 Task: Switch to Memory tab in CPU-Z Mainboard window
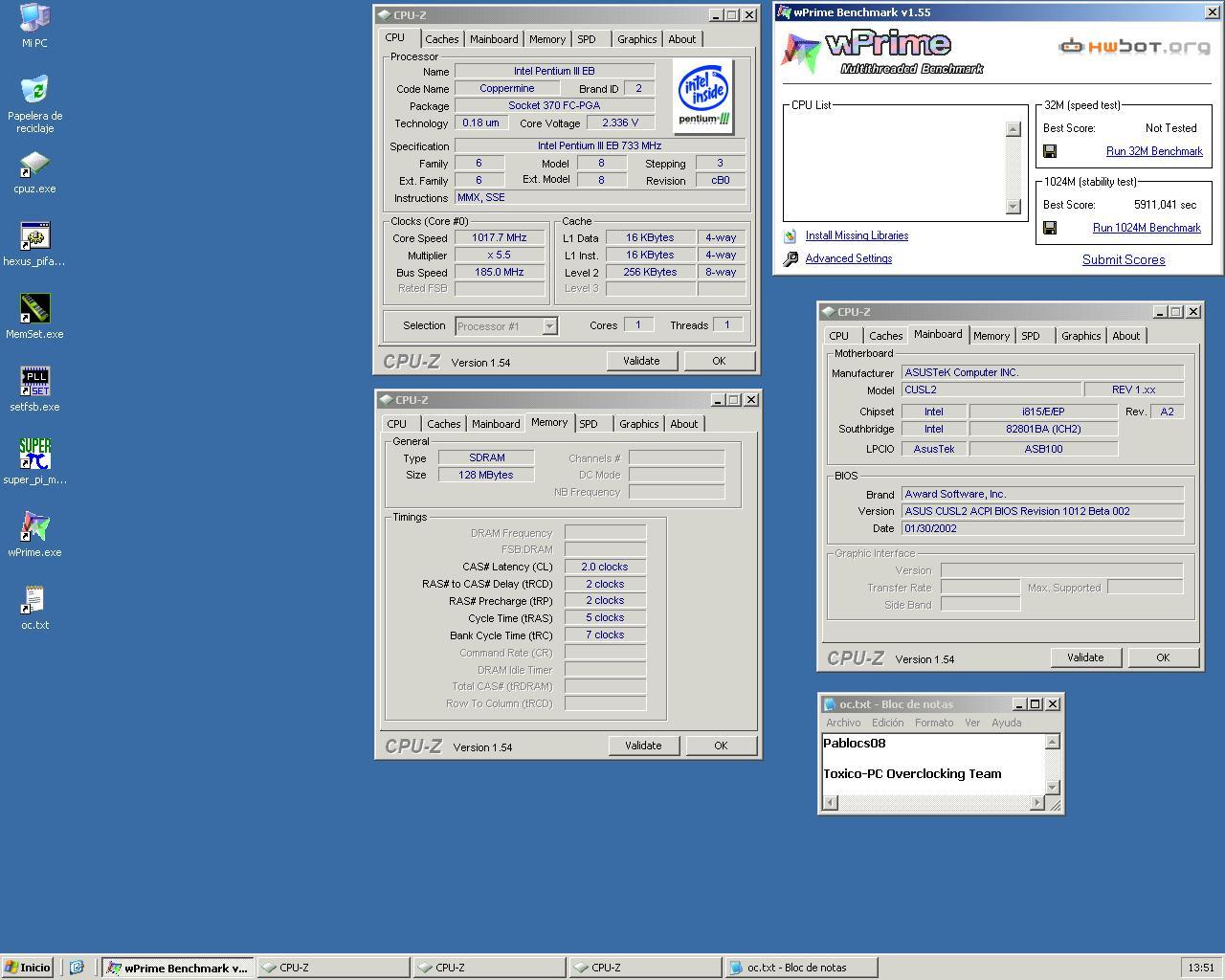[991, 336]
